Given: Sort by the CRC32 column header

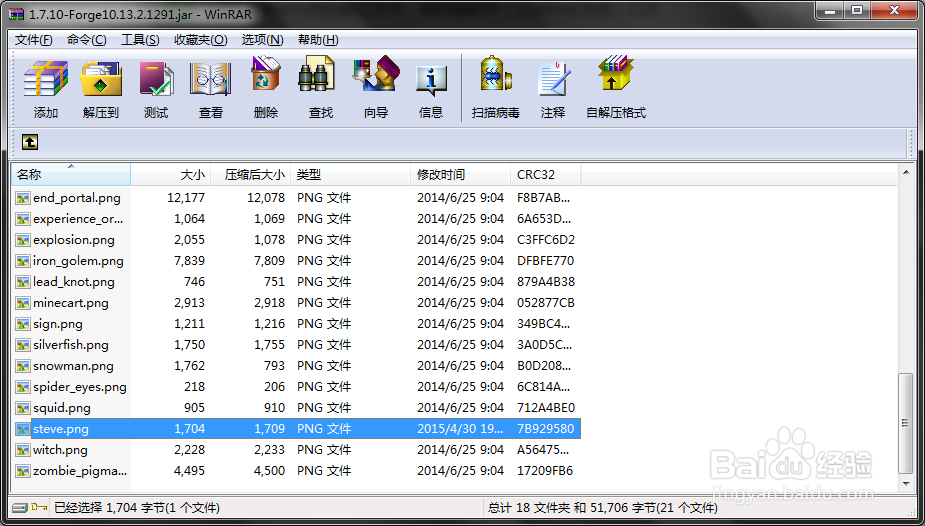Looking at the screenshot, I should [546, 175].
